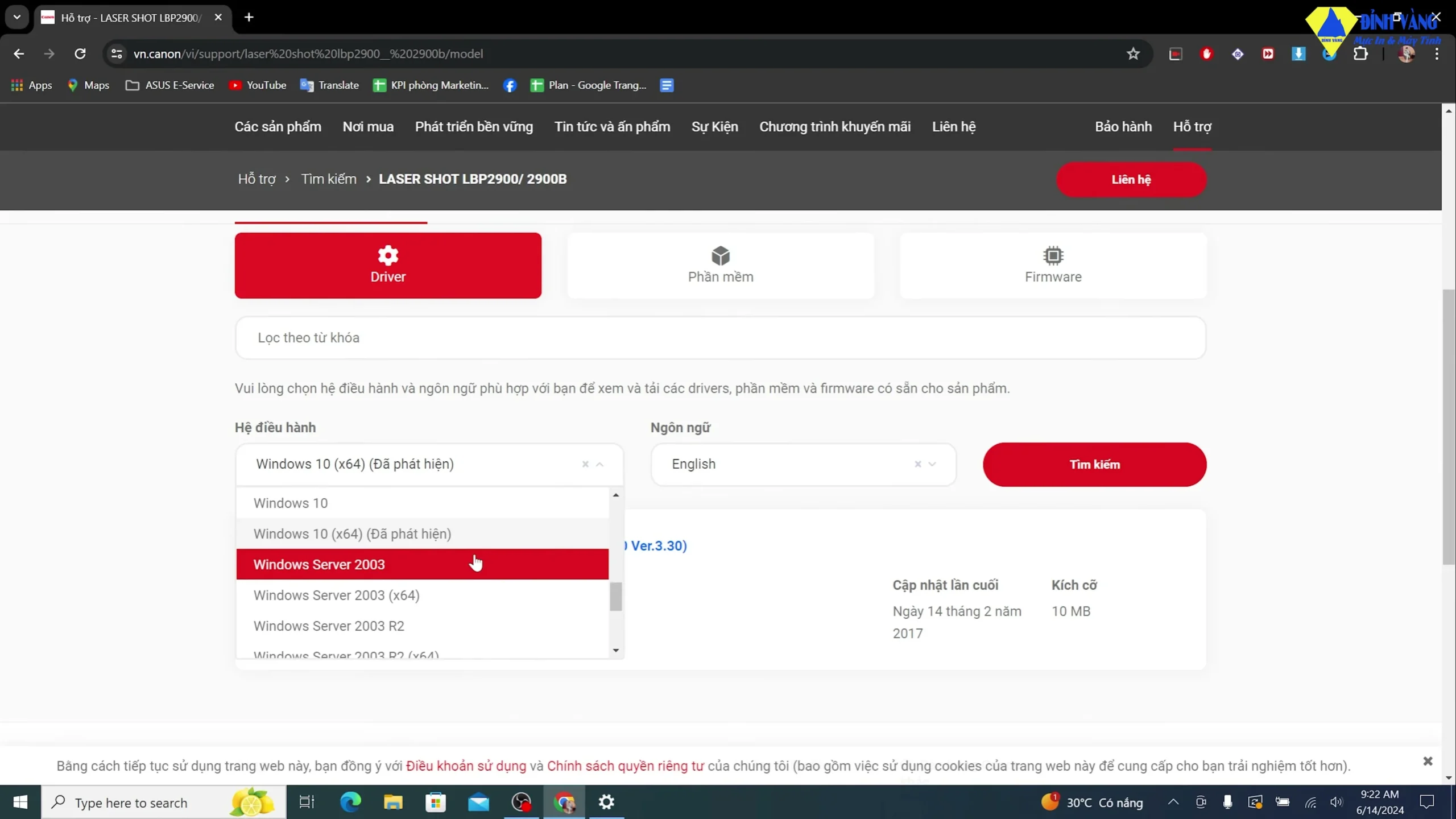Open the Chrome three-dot menu
This screenshot has height=819, width=1456.
click(1437, 53)
